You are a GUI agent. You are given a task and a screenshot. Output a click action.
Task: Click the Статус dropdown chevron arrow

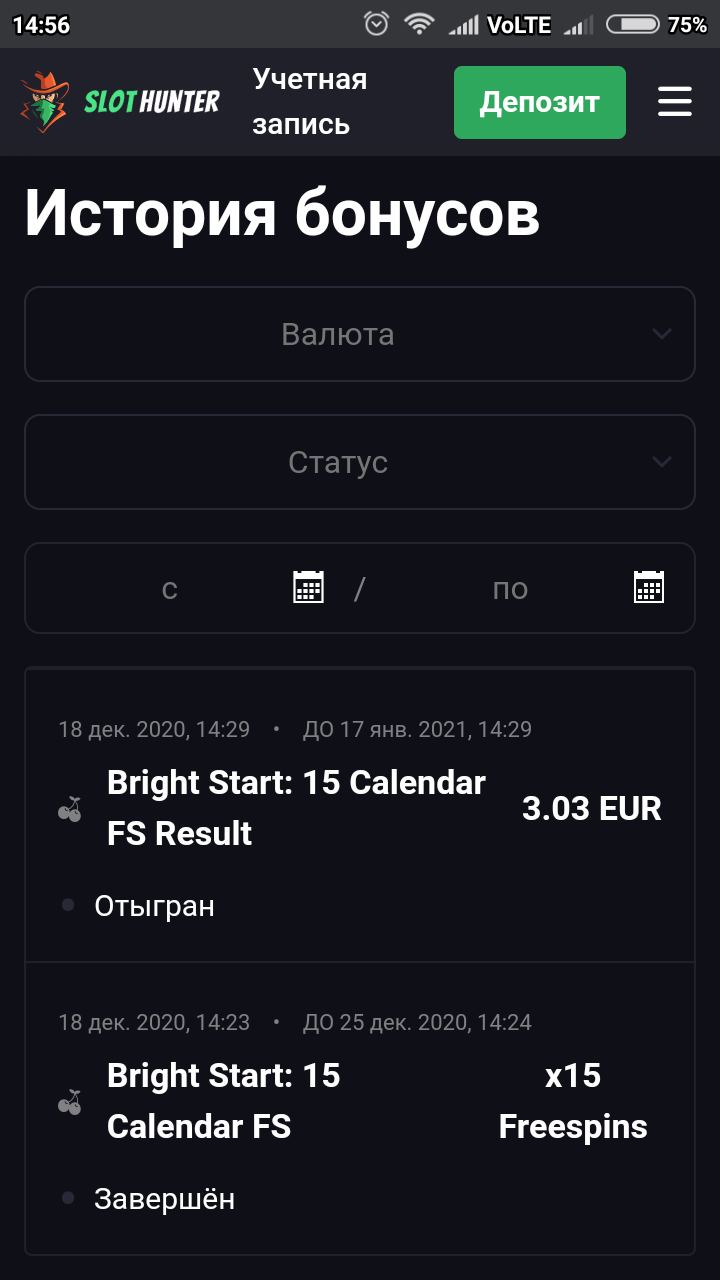click(661, 462)
